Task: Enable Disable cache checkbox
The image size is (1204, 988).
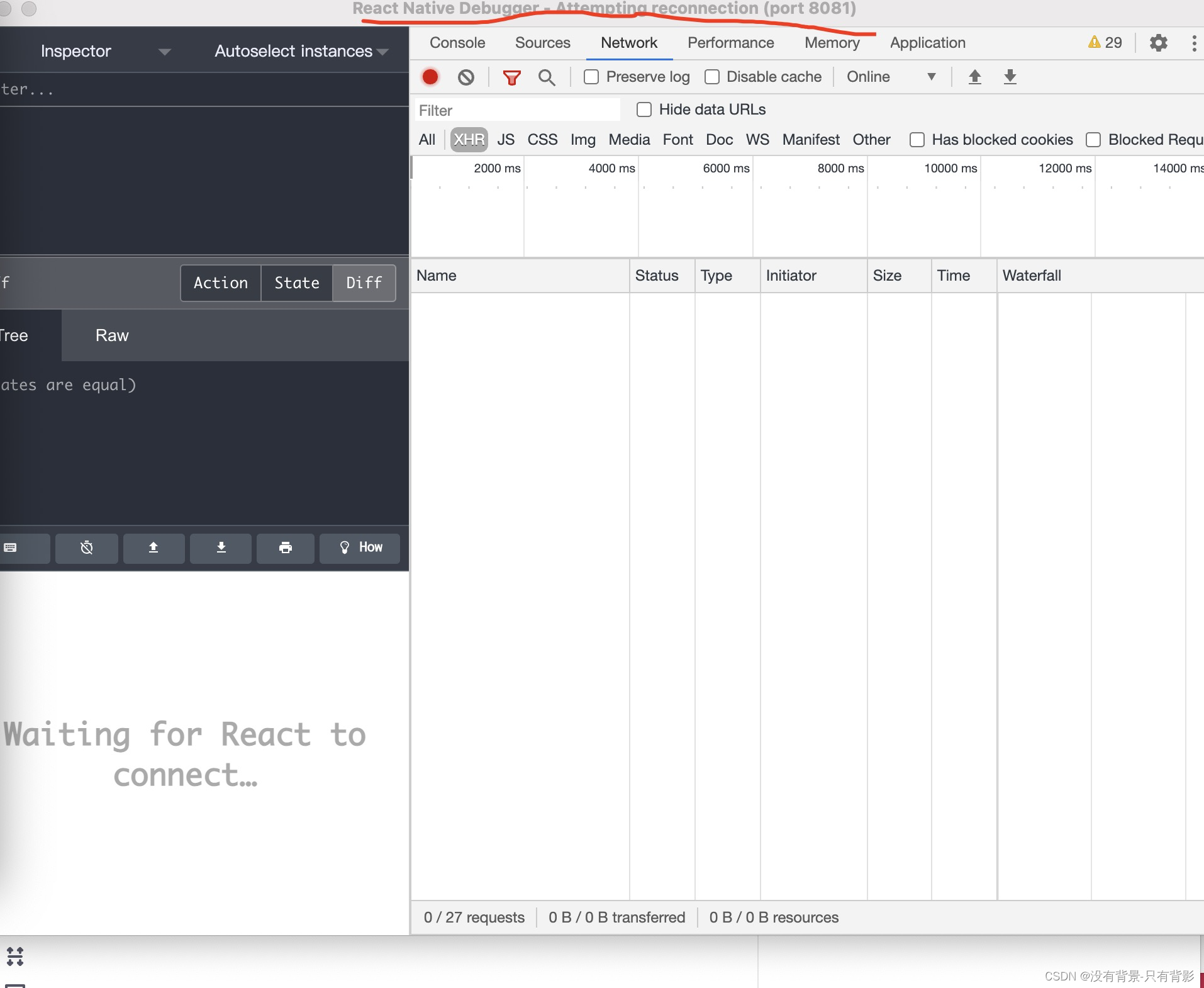Action: [712, 77]
